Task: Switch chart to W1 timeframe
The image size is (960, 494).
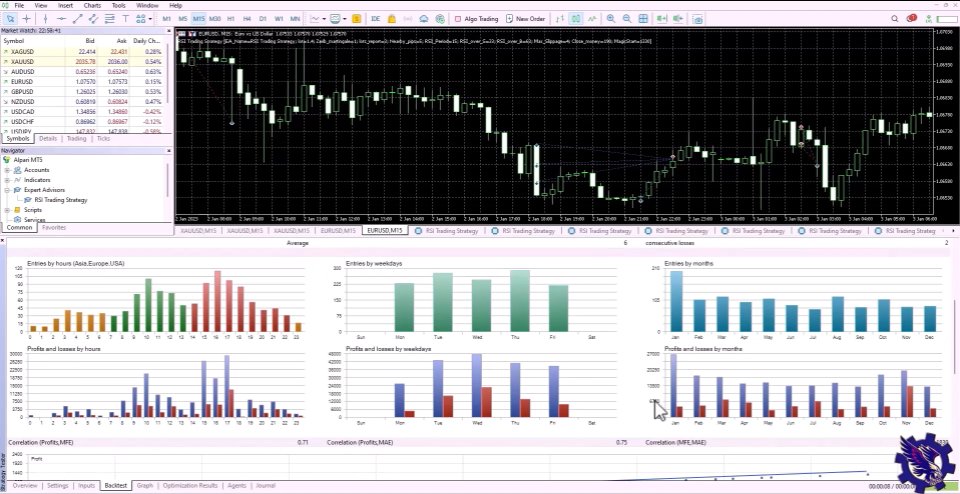Action: (279, 19)
